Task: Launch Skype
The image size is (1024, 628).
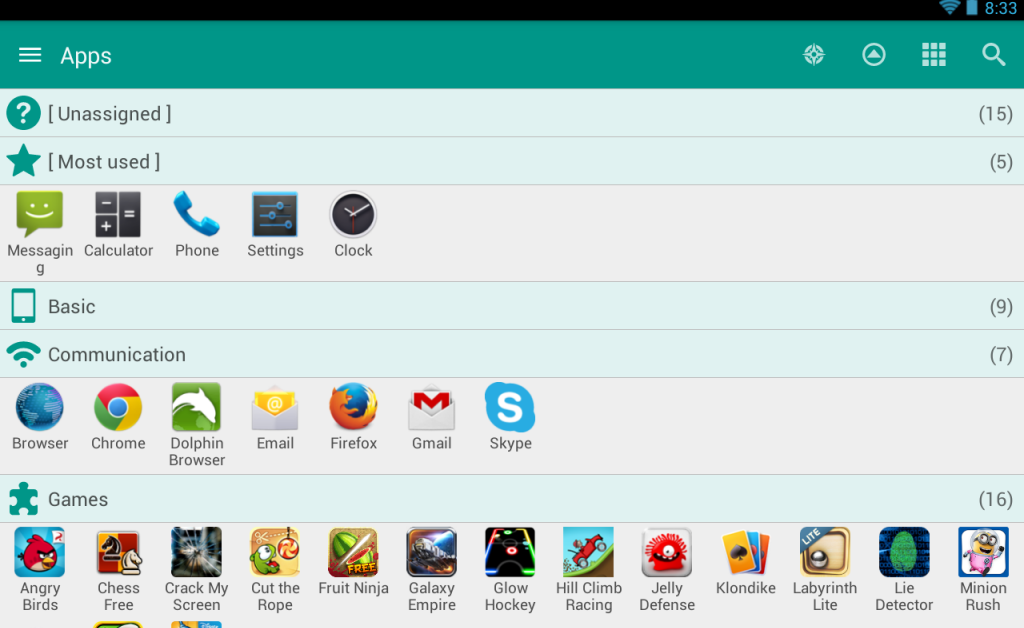Action: tap(510, 417)
